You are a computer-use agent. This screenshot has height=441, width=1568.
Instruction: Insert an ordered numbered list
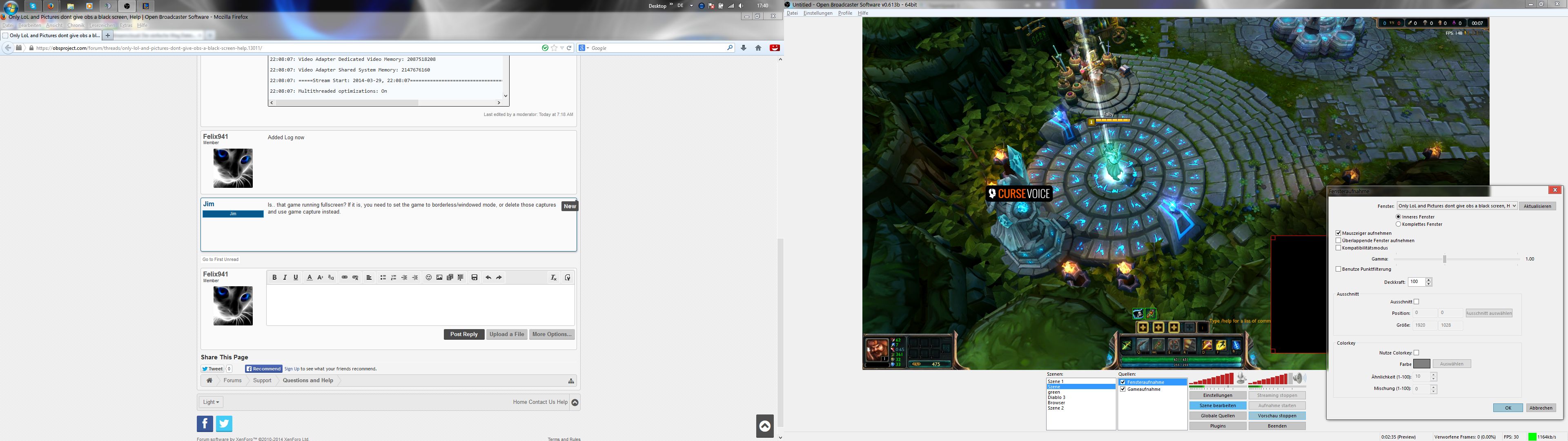(x=394, y=278)
